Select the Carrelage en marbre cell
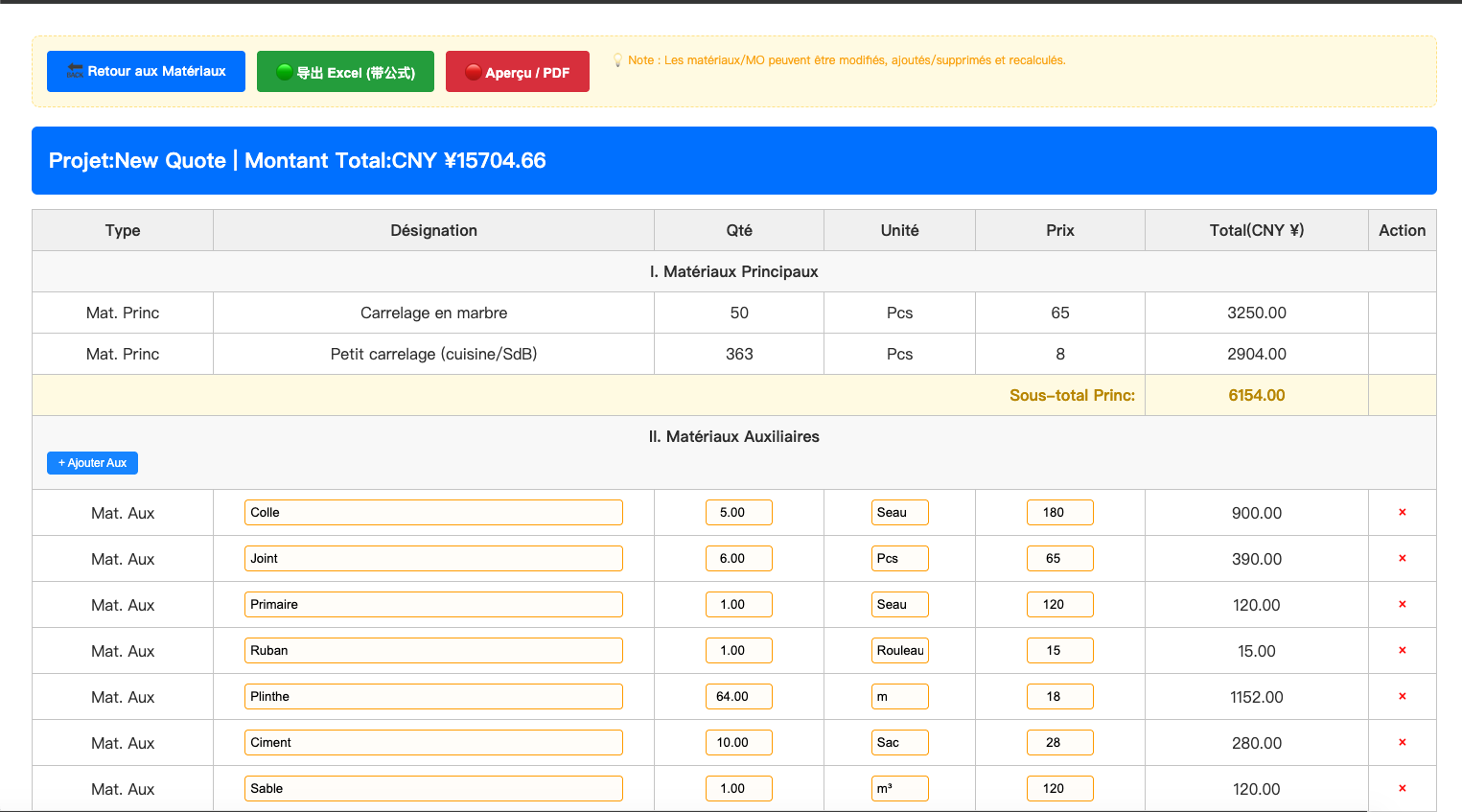This screenshot has width=1462, height=812. tap(433, 313)
